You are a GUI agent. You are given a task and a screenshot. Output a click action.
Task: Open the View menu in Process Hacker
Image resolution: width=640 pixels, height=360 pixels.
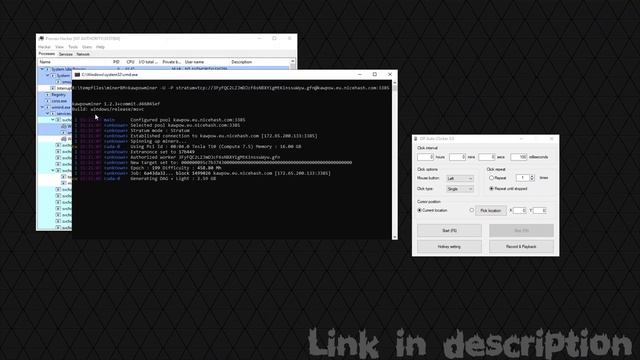coord(60,47)
